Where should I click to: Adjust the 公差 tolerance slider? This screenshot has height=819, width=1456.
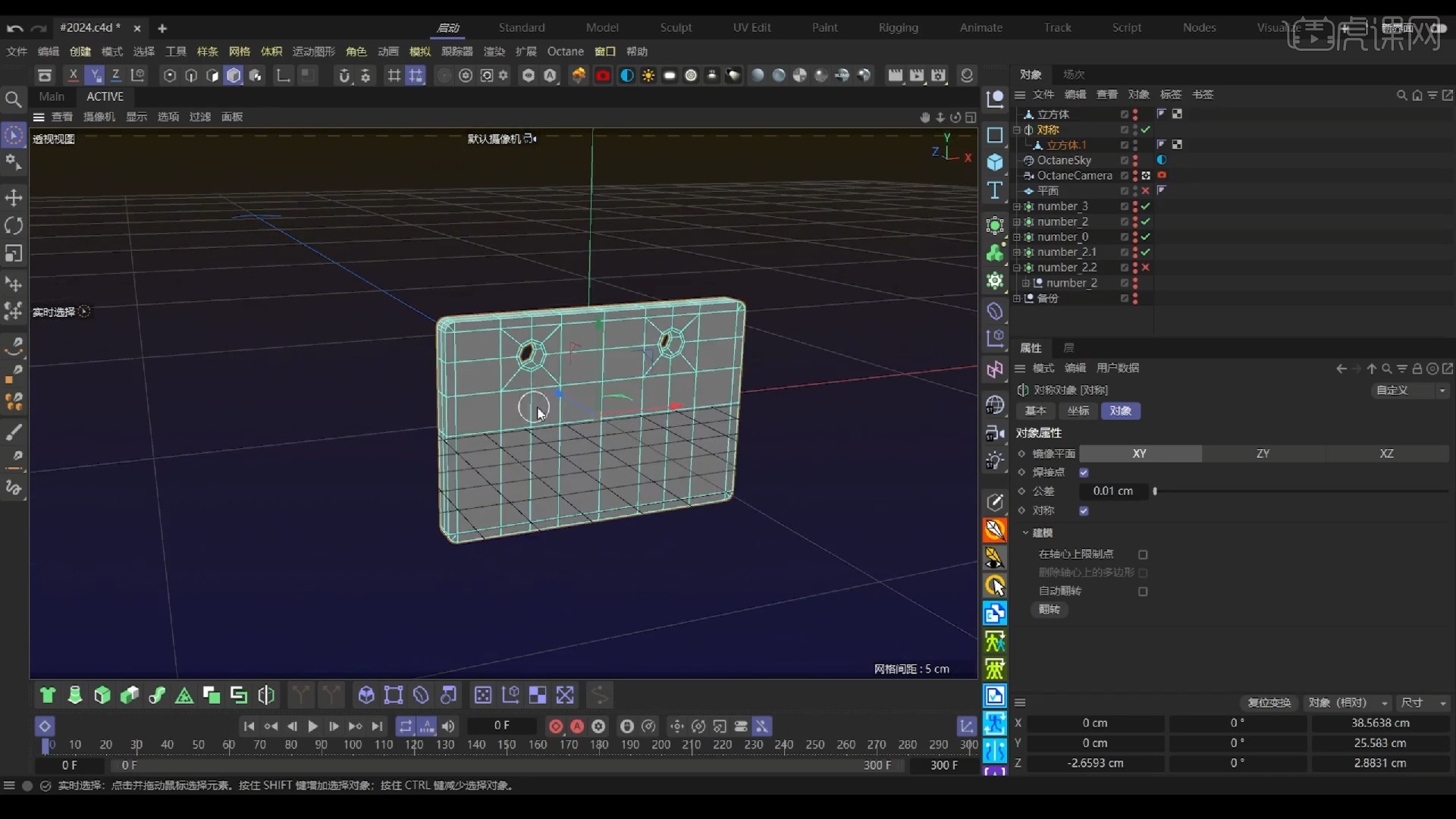point(1301,491)
